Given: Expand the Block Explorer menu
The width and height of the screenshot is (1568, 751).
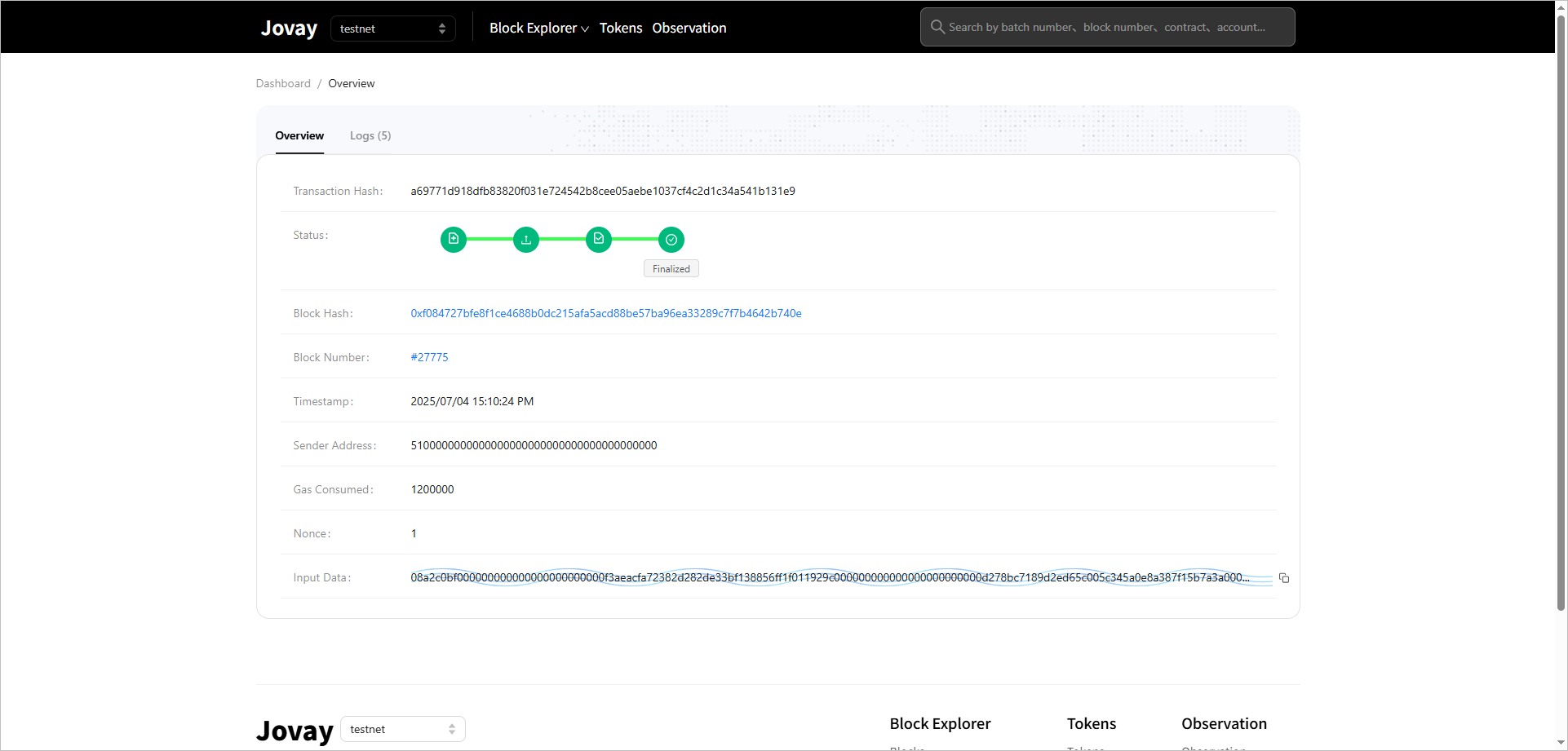Looking at the screenshot, I should click(x=538, y=28).
